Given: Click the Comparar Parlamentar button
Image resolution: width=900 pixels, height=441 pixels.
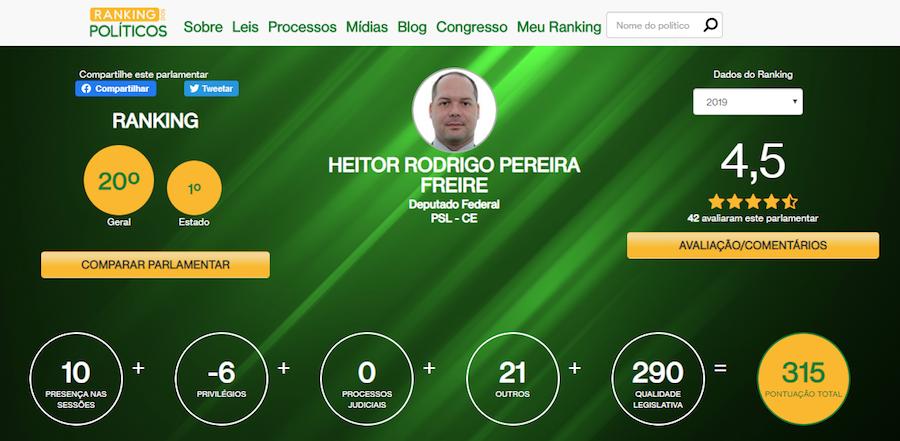Looking at the screenshot, I should click(x=156, y=265).
